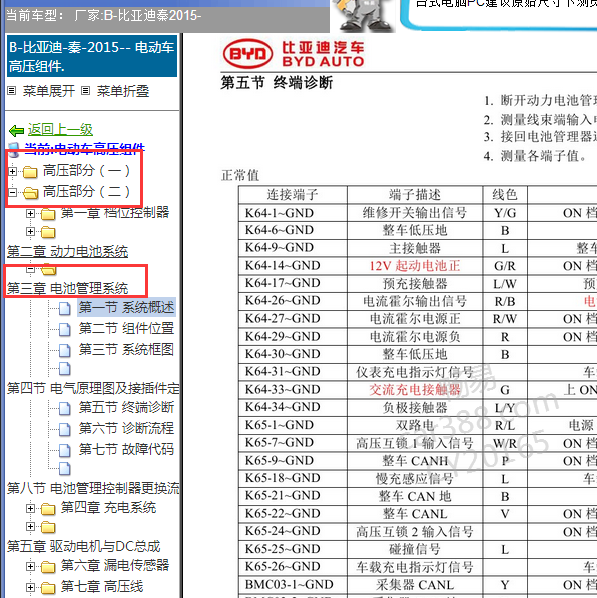Image resolution: width=597 pixels, height=598 pixels.
Task: Select 第一章 档位控制器 tree item
Action: click(115, 212)
